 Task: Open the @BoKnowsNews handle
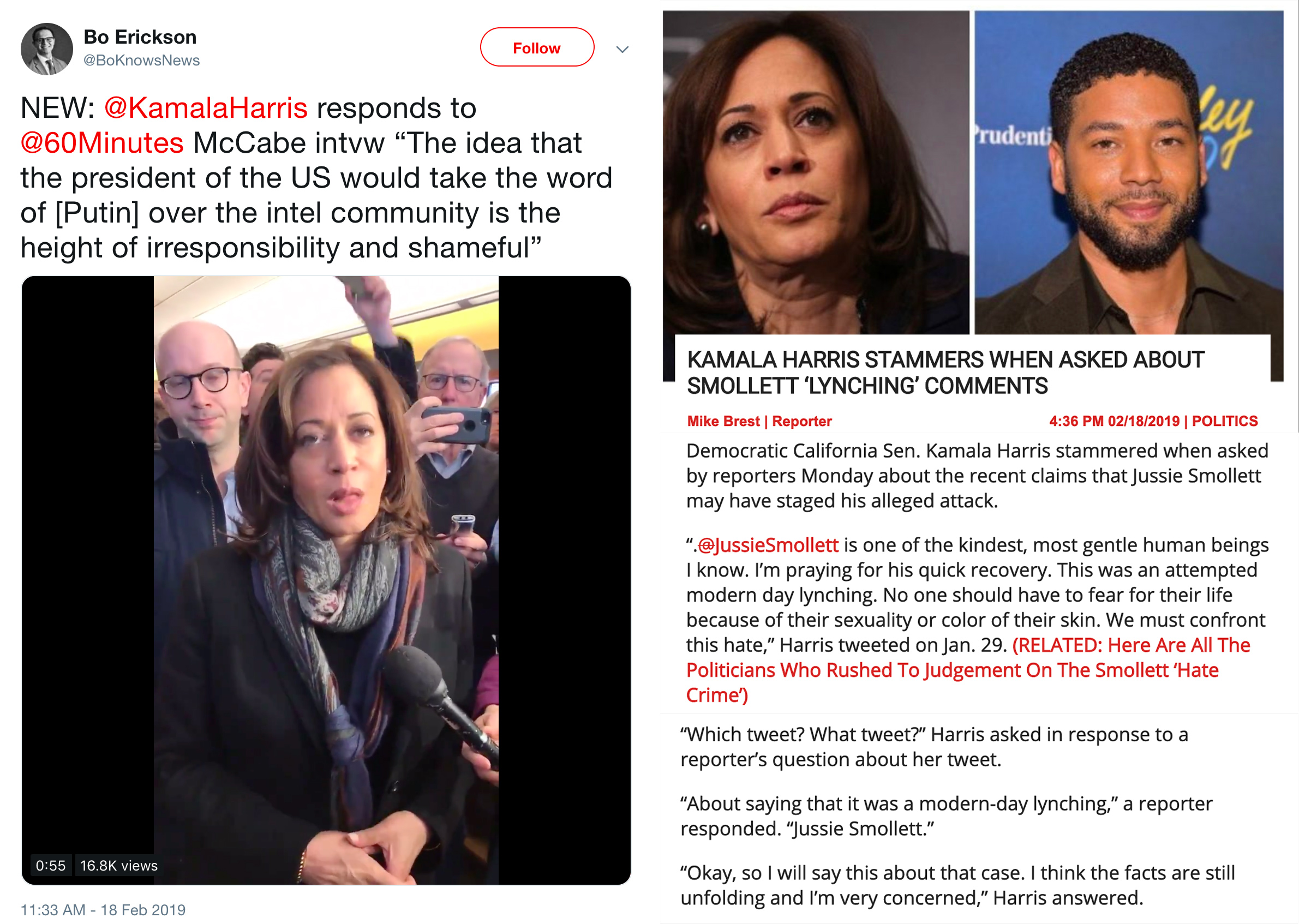tap(142, 61)
